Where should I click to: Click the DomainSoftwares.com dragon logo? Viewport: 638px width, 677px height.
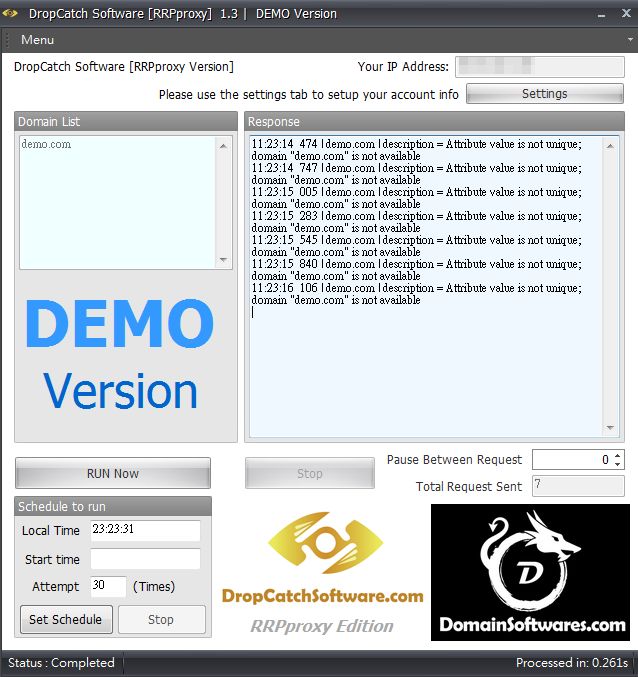pyautogui.click(x=530, y=573)
